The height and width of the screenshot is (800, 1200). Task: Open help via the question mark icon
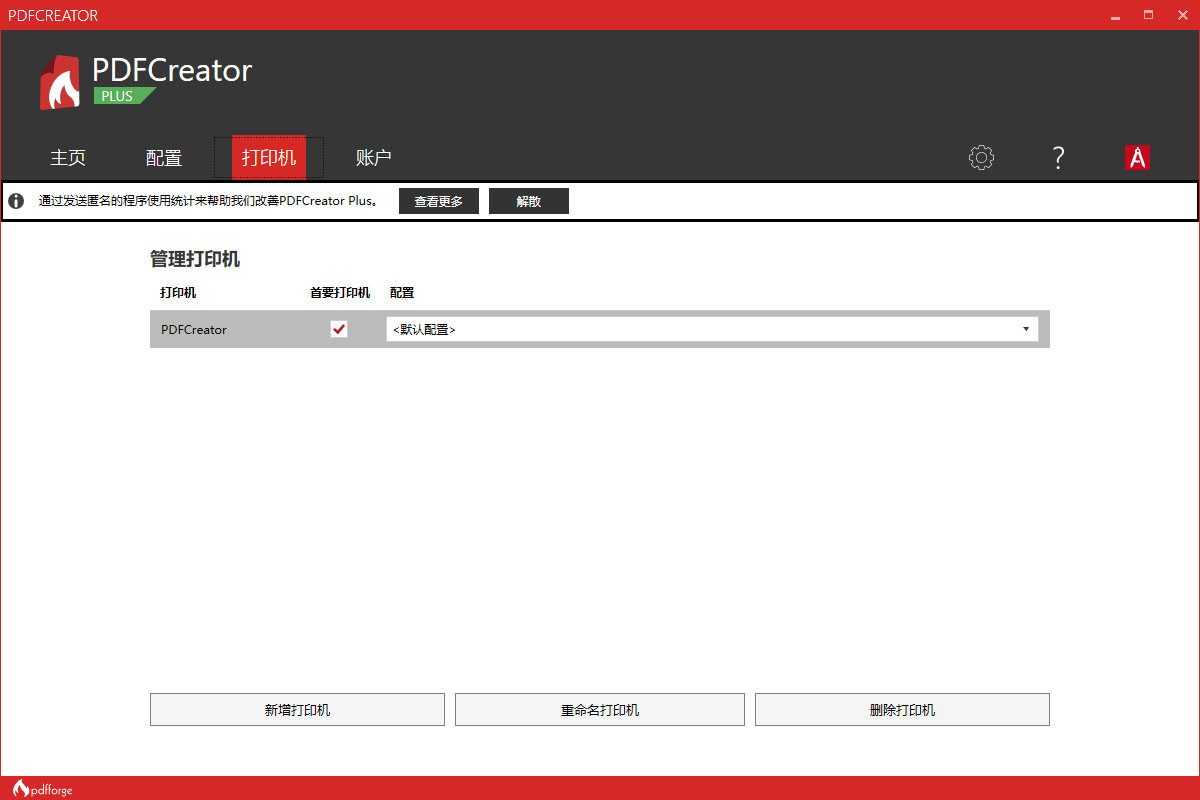[x=1059, y=158]
